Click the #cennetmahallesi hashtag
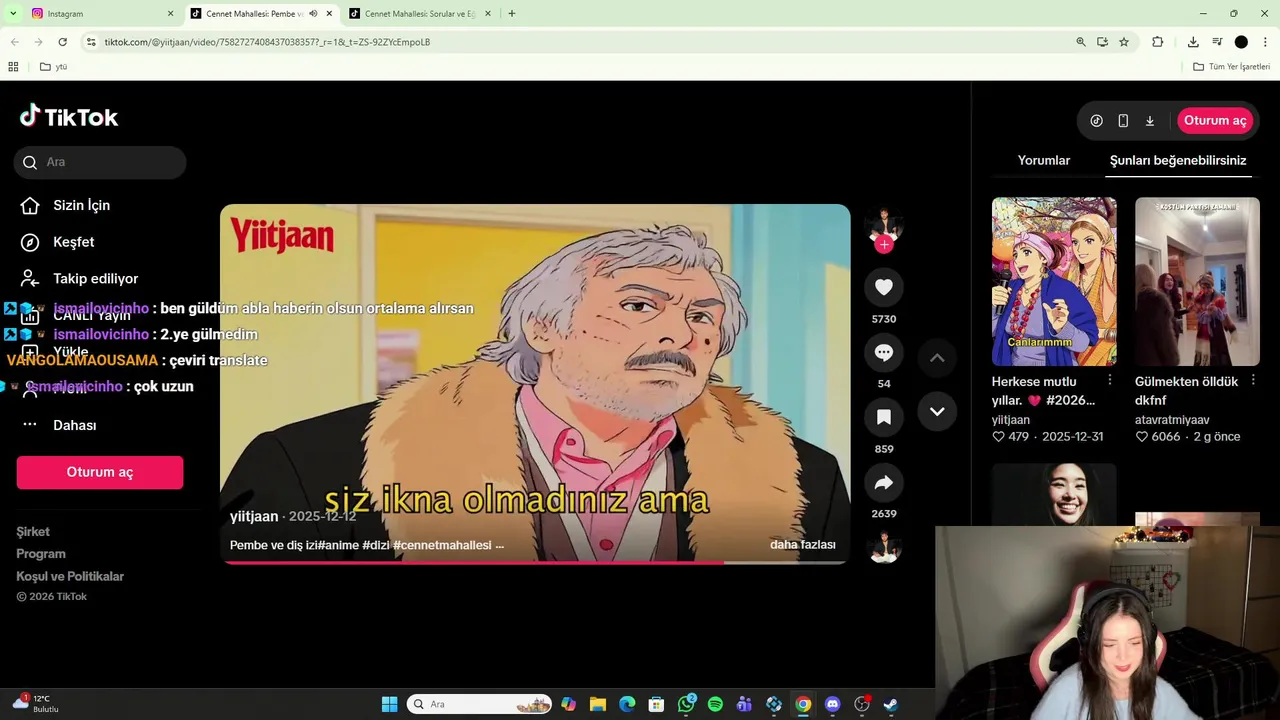The width and height of the screenshot is (1280, 720). click(x=442, y=545)
